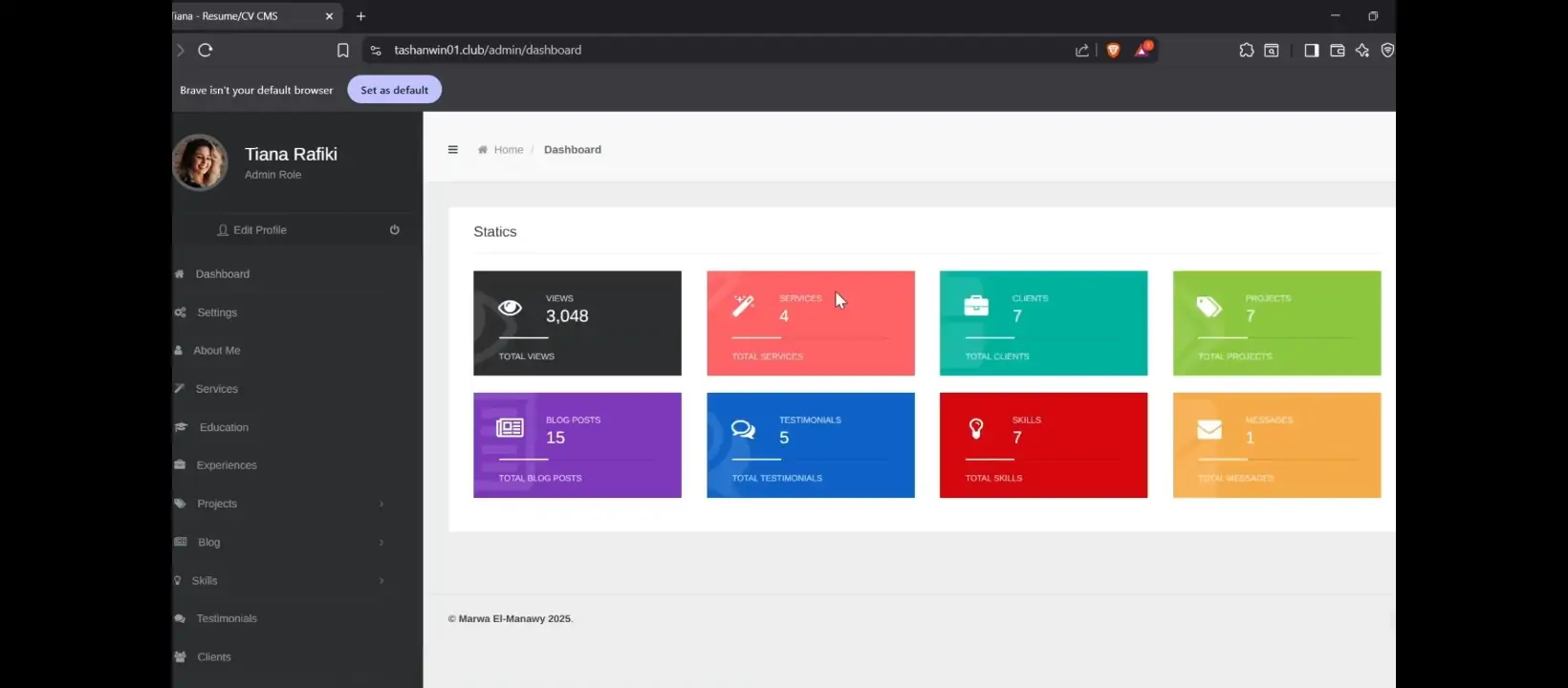Click the Testimonials chat icon in sidebar
The width and height of the screenshot is (1568, 688).
[x=180, y=618]
